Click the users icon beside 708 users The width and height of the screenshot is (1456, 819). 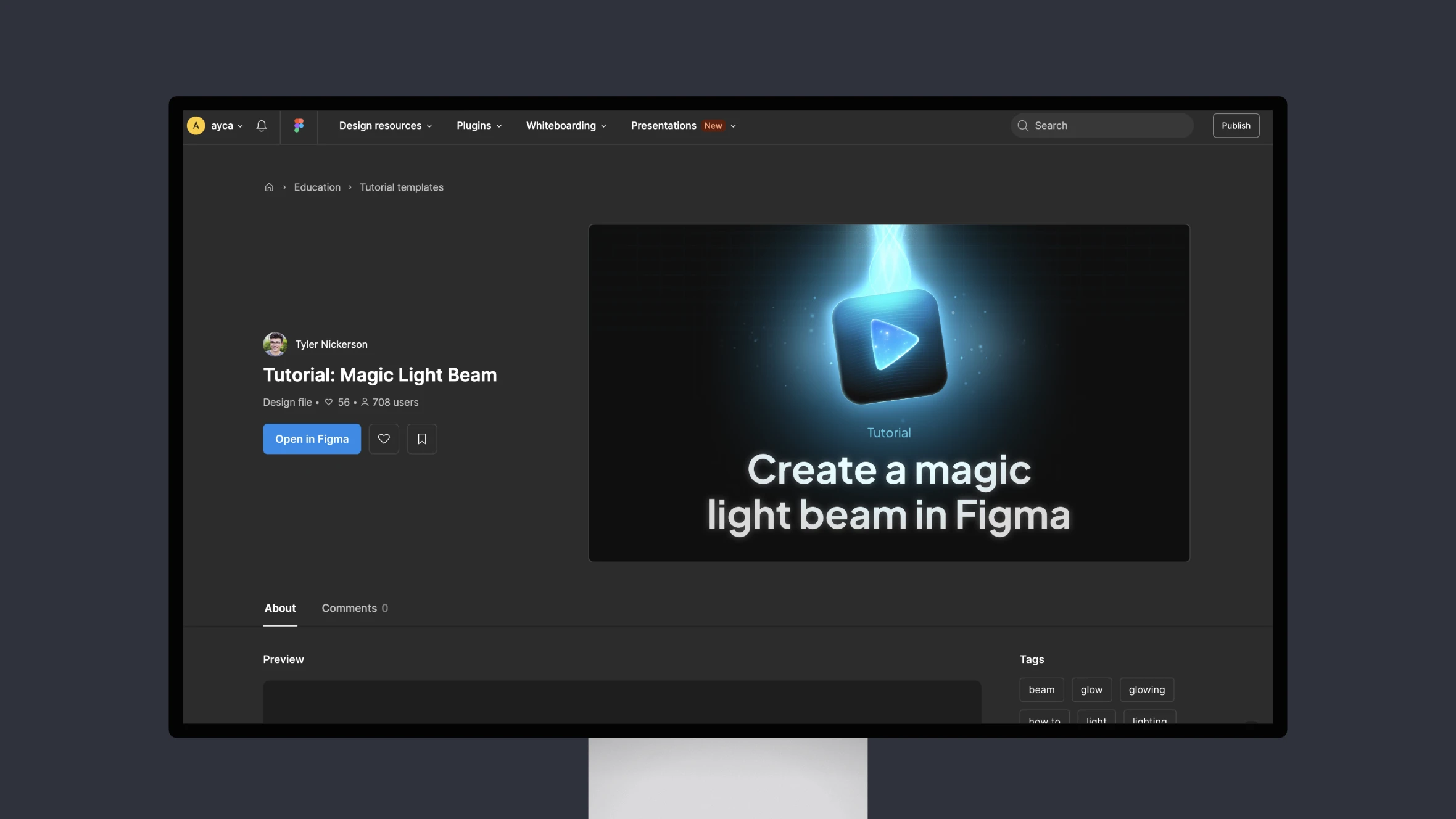pos(364,403)
